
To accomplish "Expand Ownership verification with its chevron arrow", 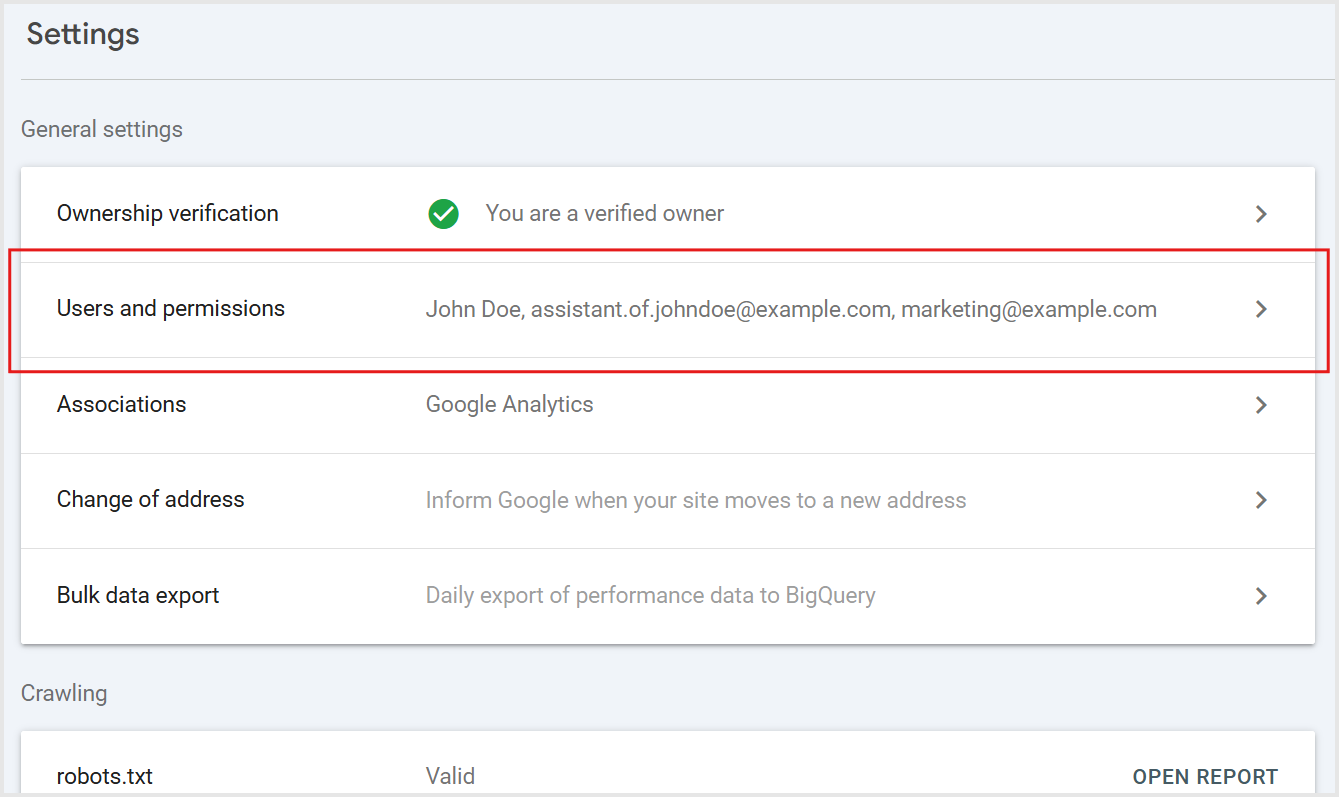I will point(1261,214).
